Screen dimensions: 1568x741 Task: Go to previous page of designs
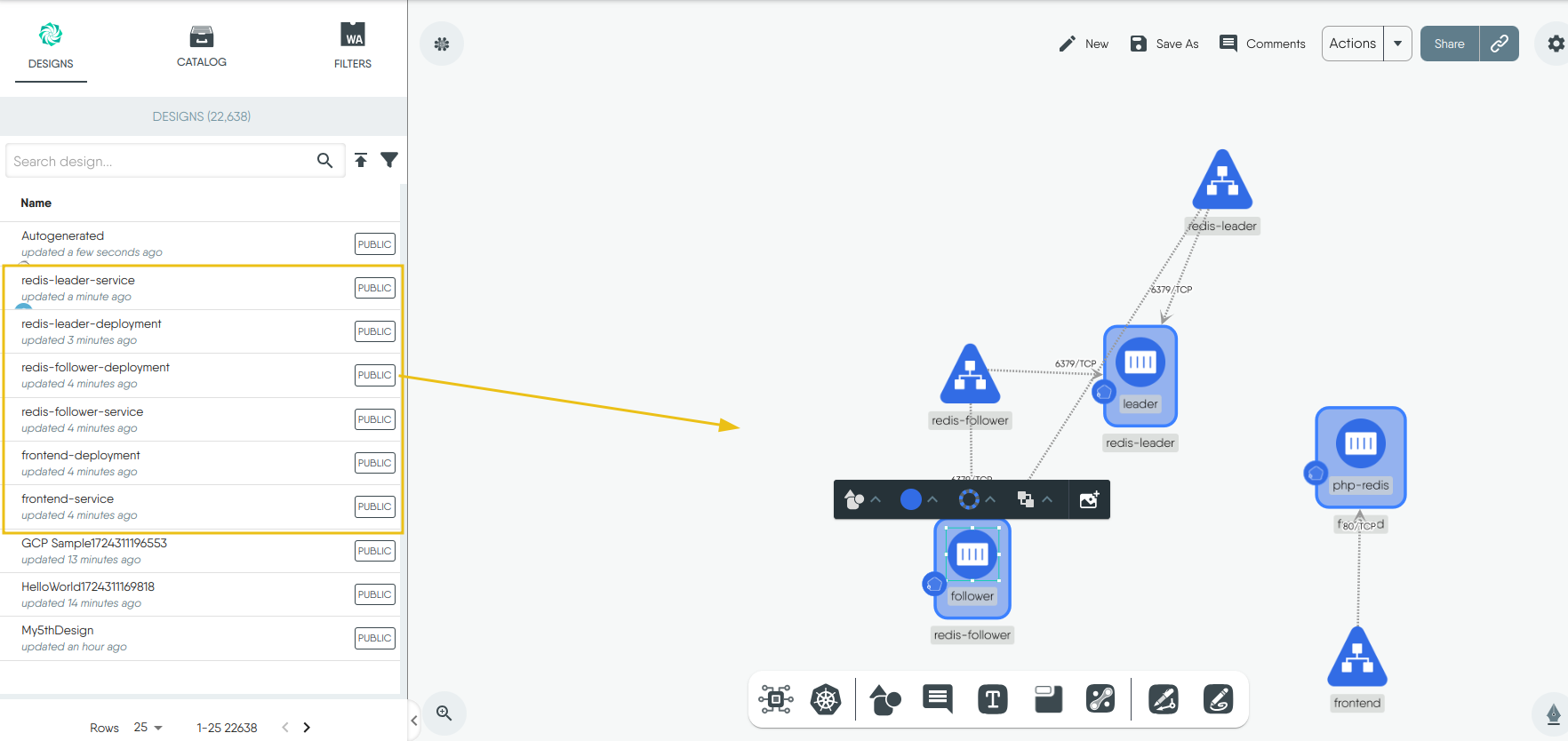coord(285,727)
